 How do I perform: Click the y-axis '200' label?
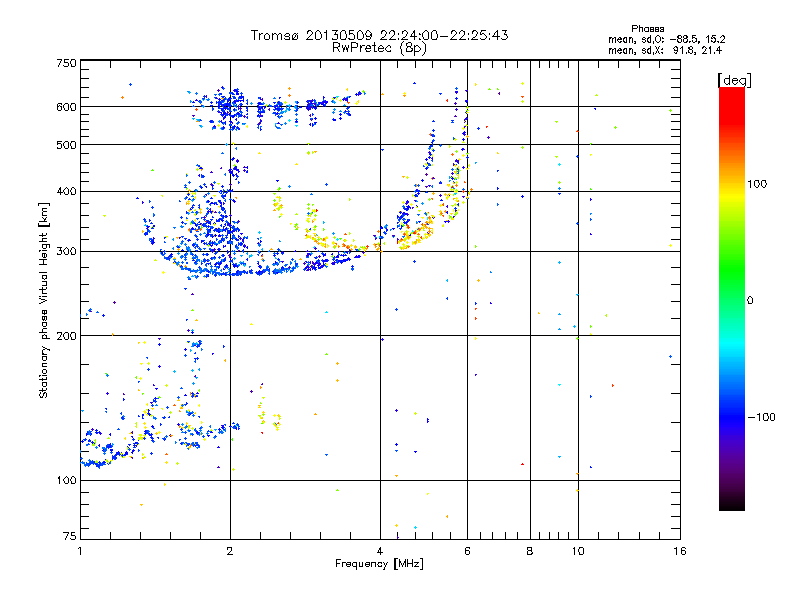click(x=66, y=336)
